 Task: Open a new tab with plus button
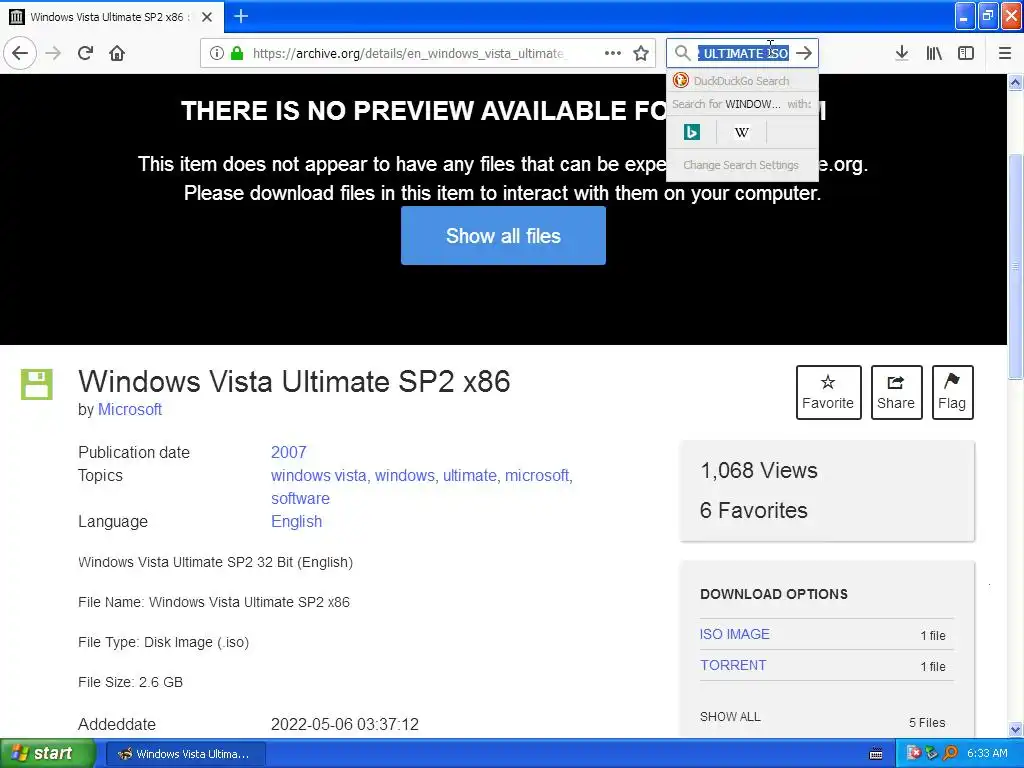(241, 16)
